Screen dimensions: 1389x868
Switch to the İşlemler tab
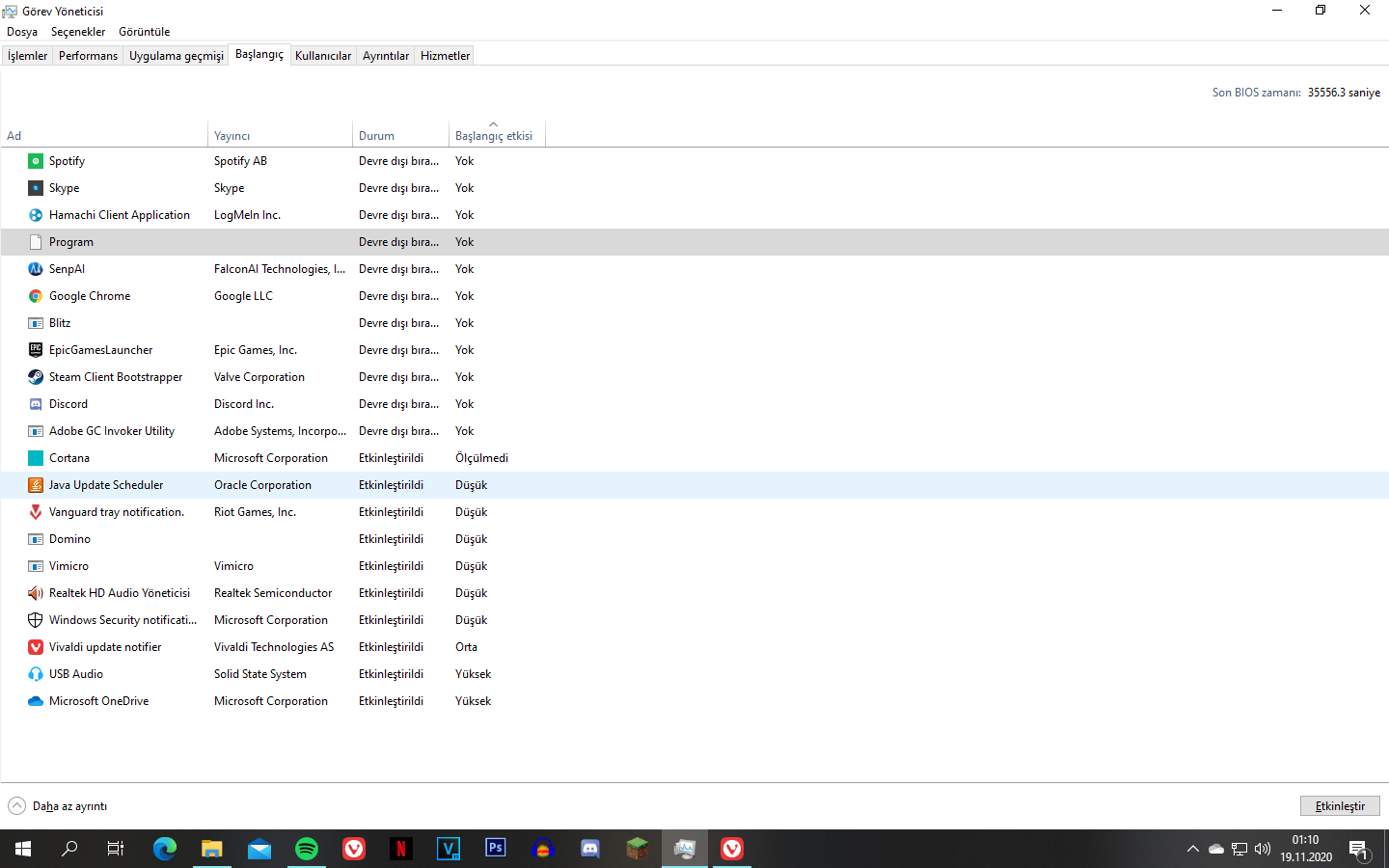coord(27,56)
